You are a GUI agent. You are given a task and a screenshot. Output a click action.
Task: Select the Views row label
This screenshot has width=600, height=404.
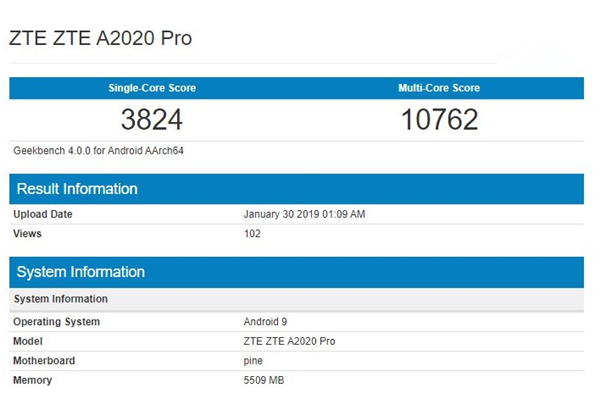[x=28, y=234]
